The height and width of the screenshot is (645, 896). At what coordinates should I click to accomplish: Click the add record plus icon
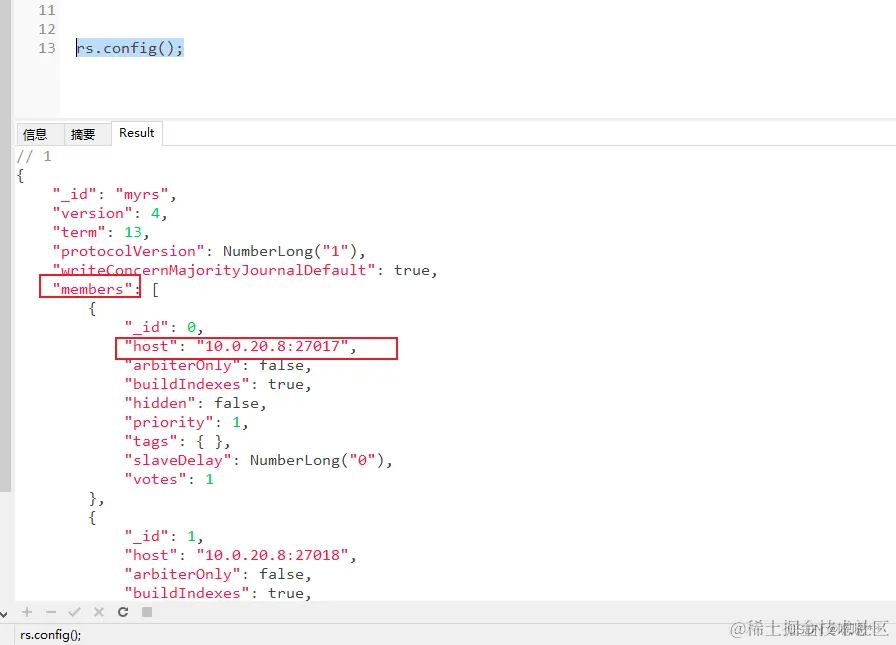click(x=27, y=612)
